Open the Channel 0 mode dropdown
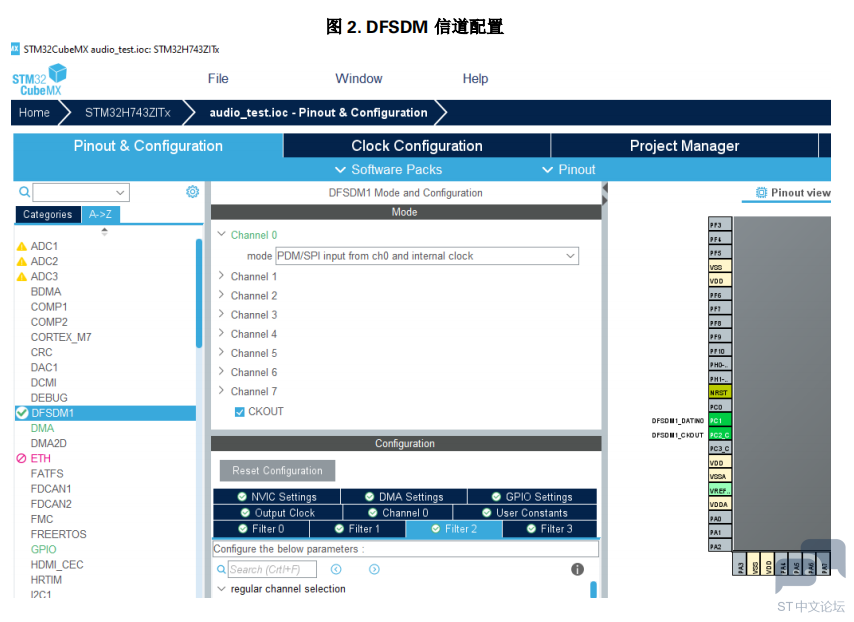Viewport: 854px width, 622px height. (427, 256)
